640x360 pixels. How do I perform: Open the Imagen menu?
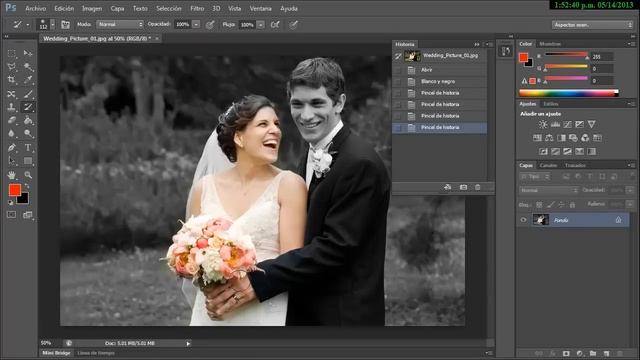pyautogui.click(x=92, y=8)
